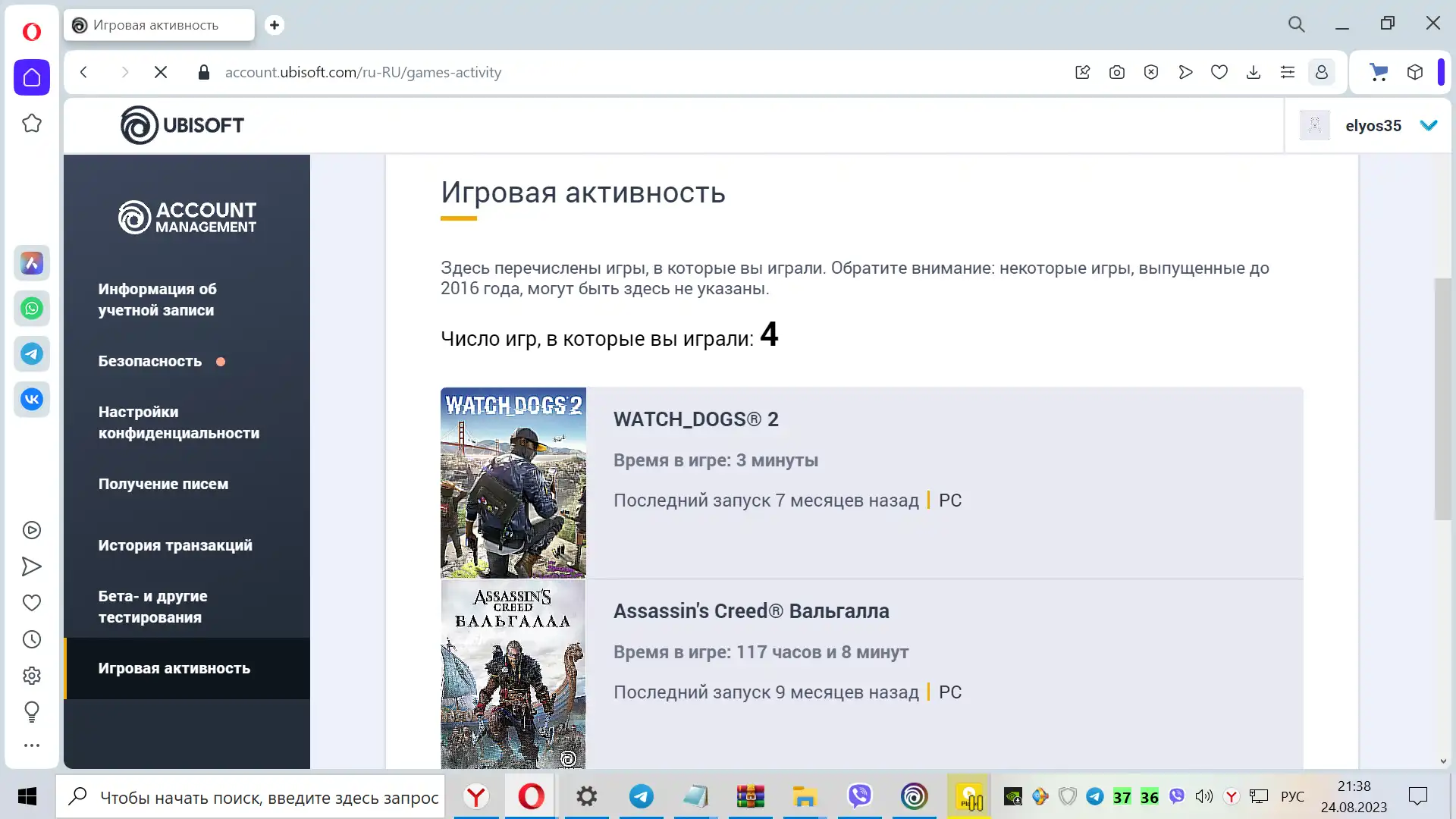Go back with the left arrow button
1456x819 pixels.
click(84, 72)
